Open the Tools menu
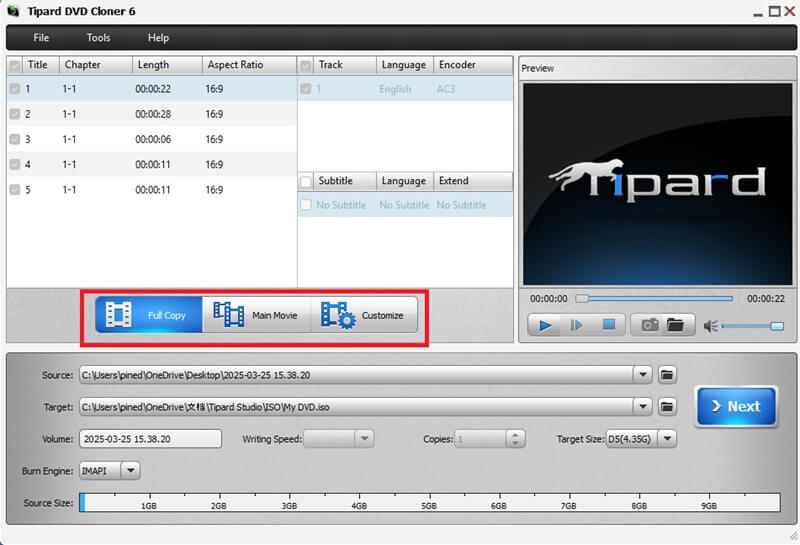The width and height of the screenshot is (800, 545). click(x=98, y=38)
